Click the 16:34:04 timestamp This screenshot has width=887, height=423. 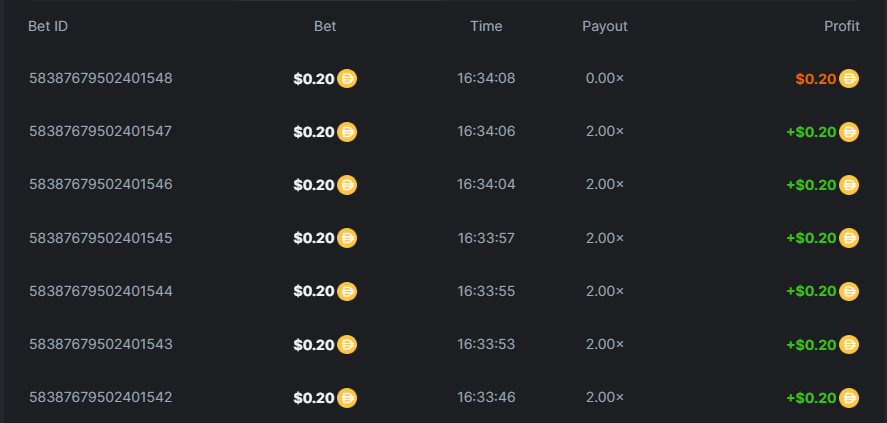tap(486, 184)
